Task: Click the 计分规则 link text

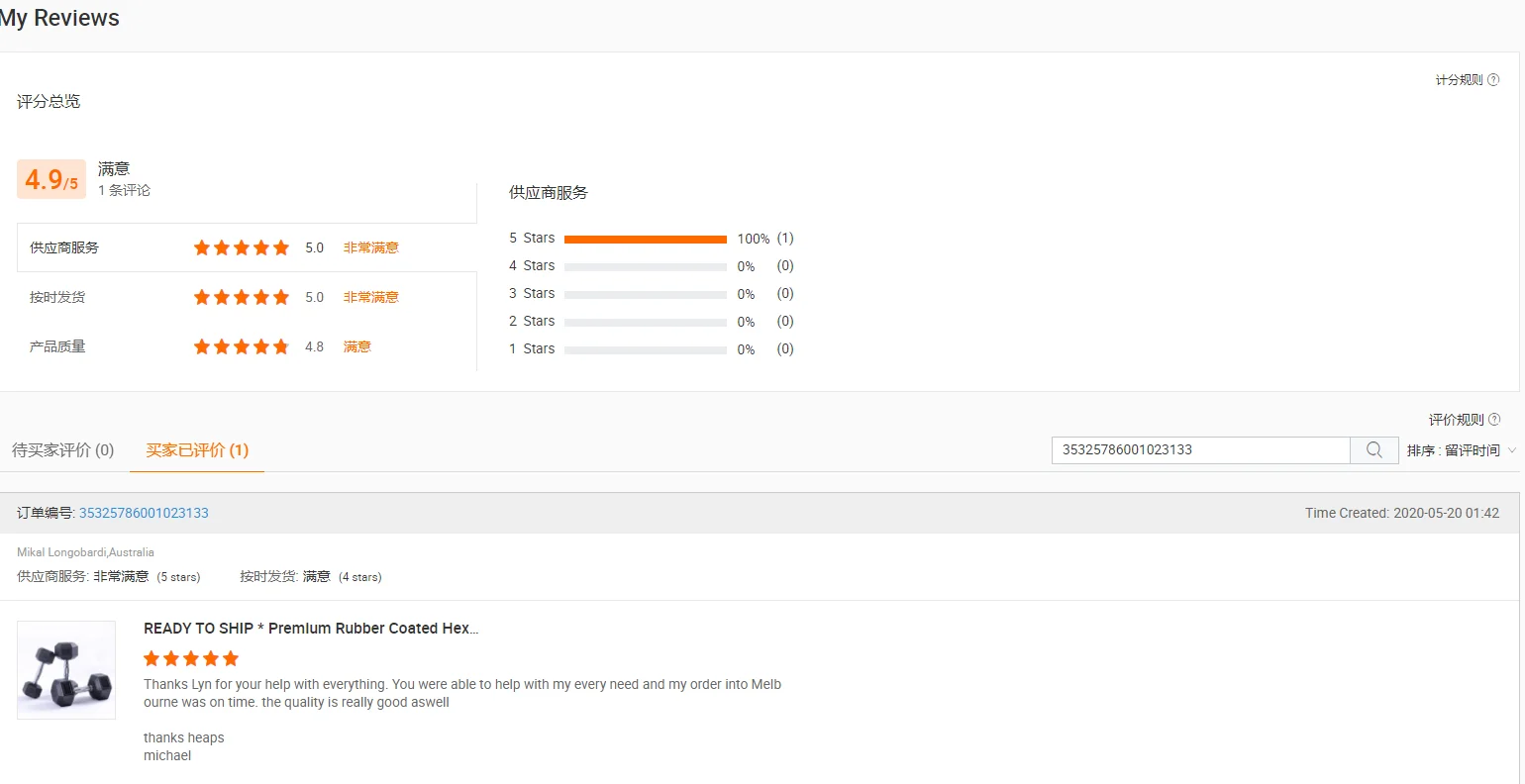Action: (x=1459, y=80)
